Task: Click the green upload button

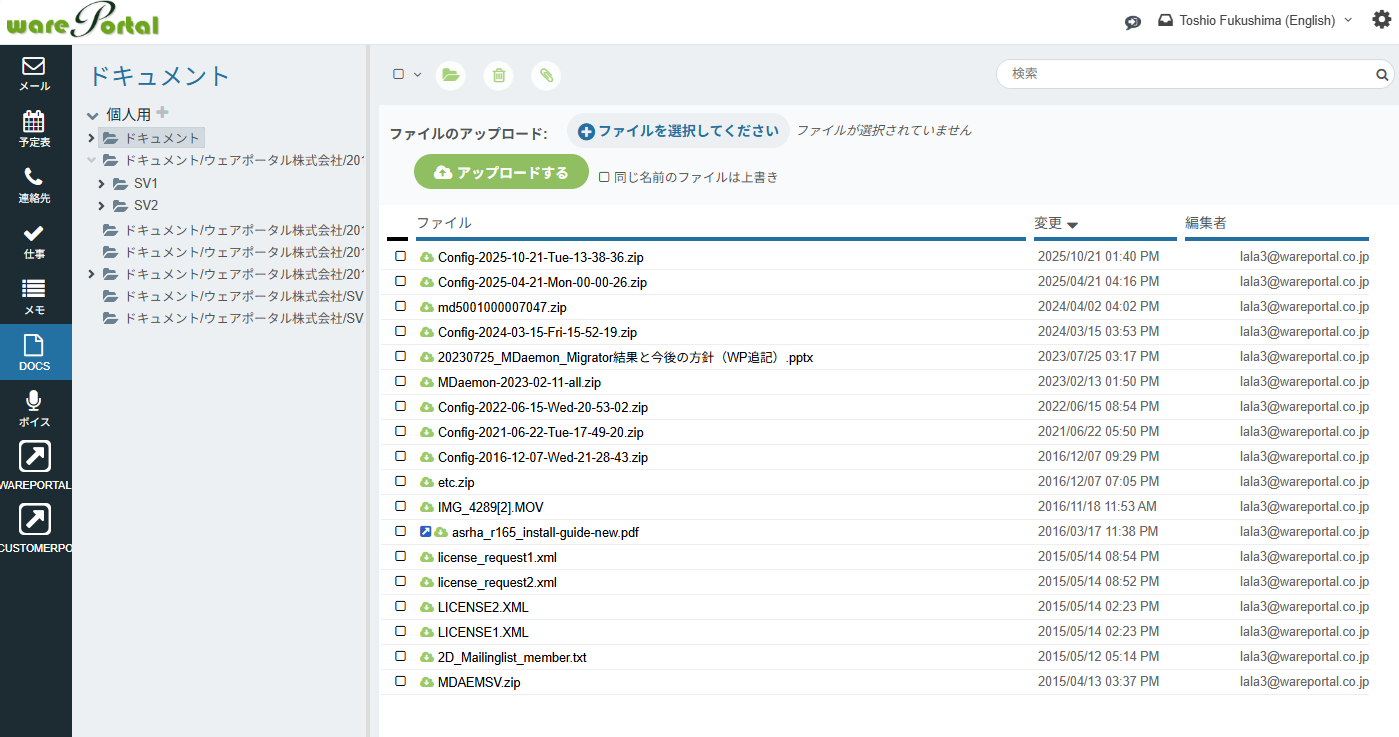Action: [501, 172]
